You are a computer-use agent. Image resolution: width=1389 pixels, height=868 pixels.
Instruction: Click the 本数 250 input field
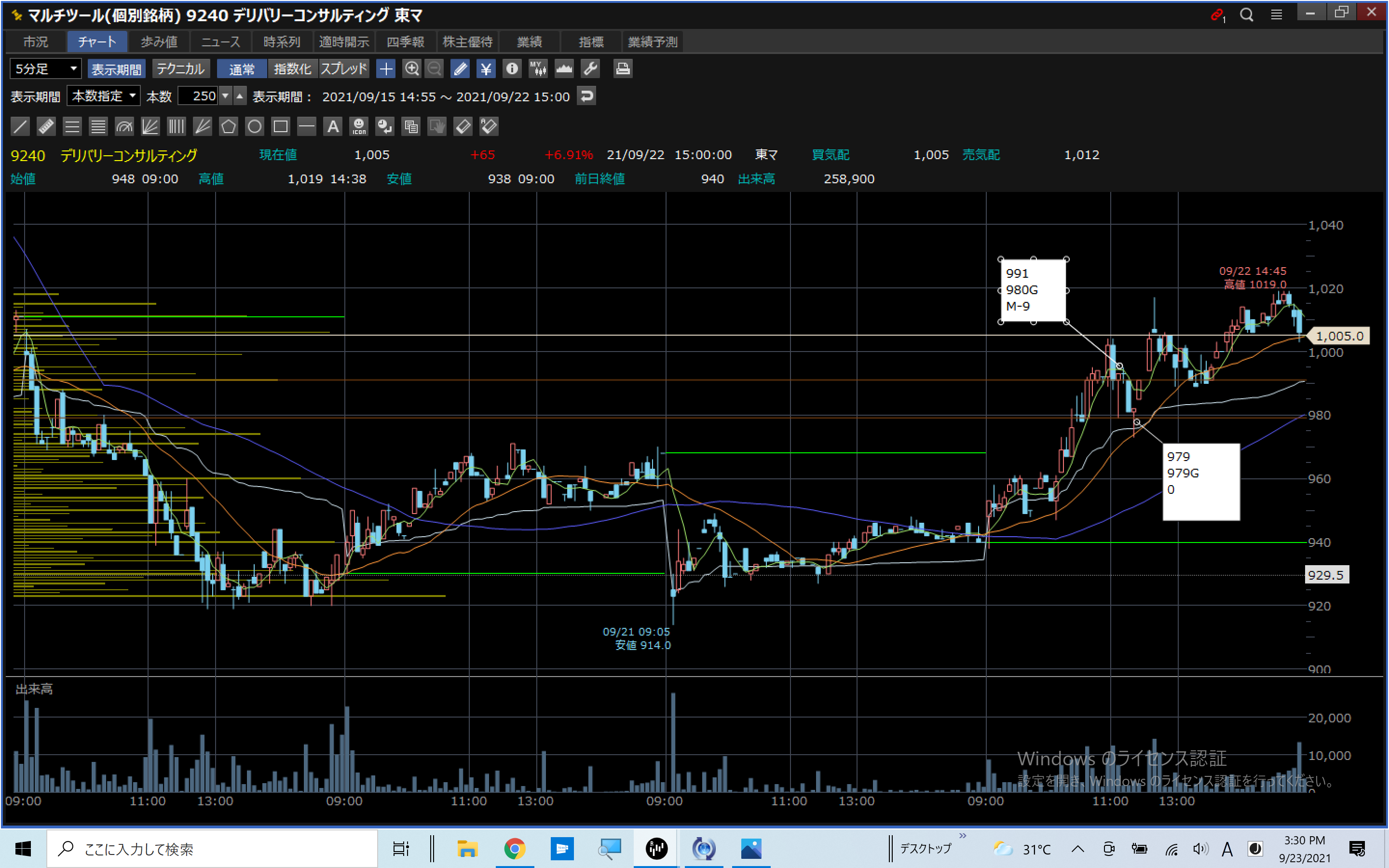click(199, 96)
